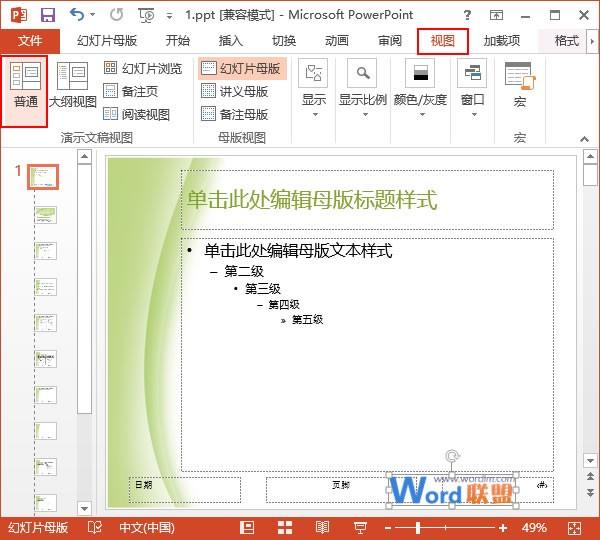The height and width of the screenshot is (540, 600).
Task: Zoom out with minus button
Action: tap(388, 529)
